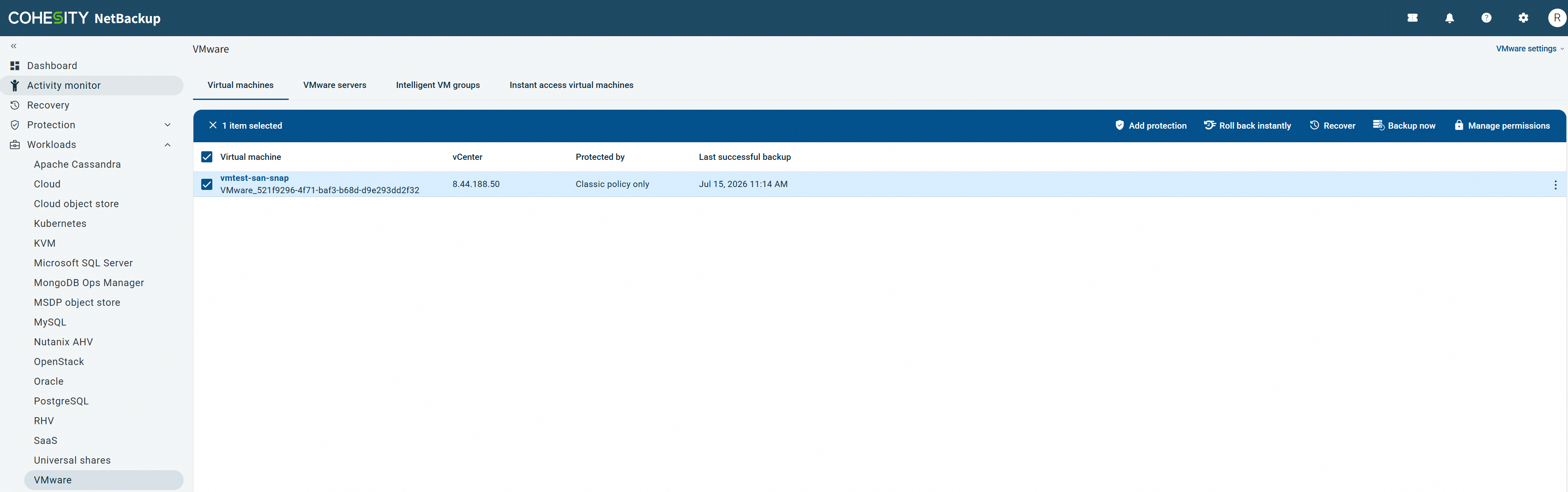Viewport: 1568px width, 492px height.
Task: Click the Manage permissions button label
Action: pos(1509,125)
